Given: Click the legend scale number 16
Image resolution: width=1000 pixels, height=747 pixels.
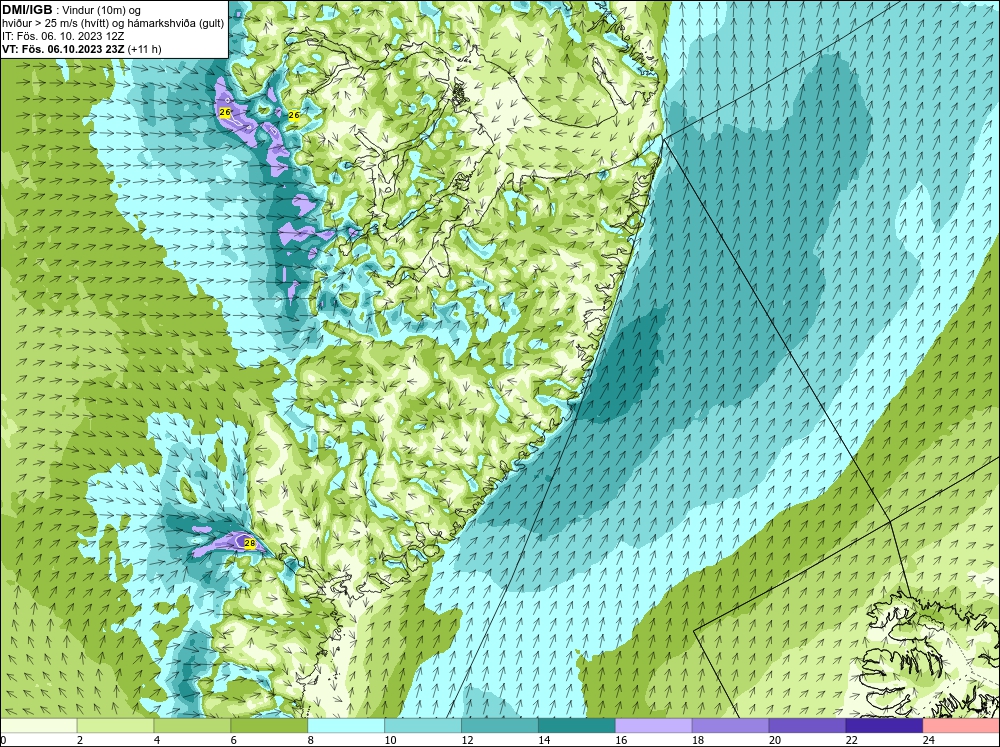Looking at the screenshot, I should 621,740.
